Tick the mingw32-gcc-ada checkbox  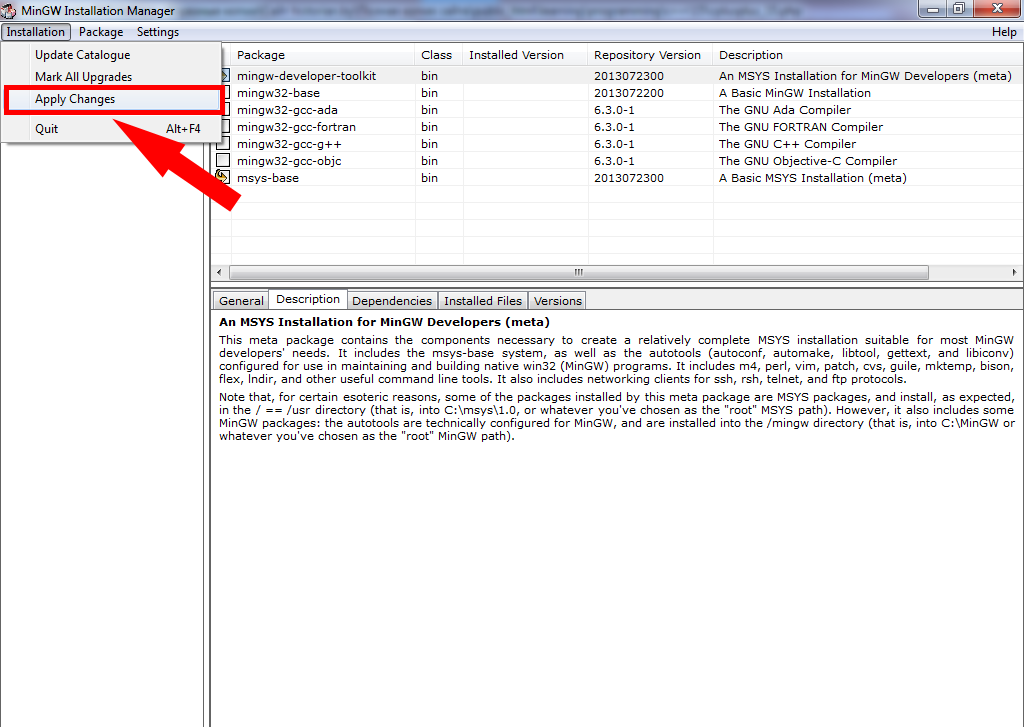tap(224, 110)
